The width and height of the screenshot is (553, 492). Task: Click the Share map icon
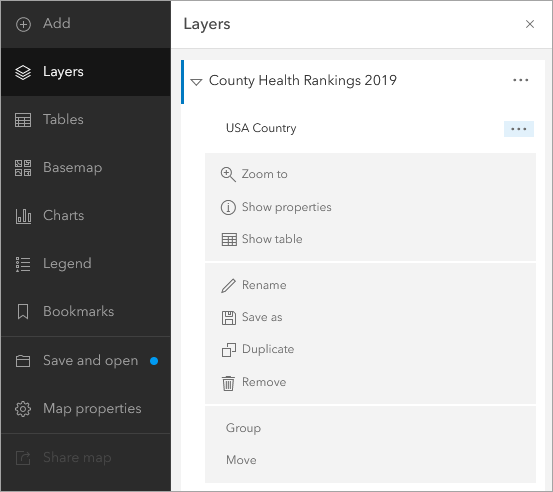23,458
